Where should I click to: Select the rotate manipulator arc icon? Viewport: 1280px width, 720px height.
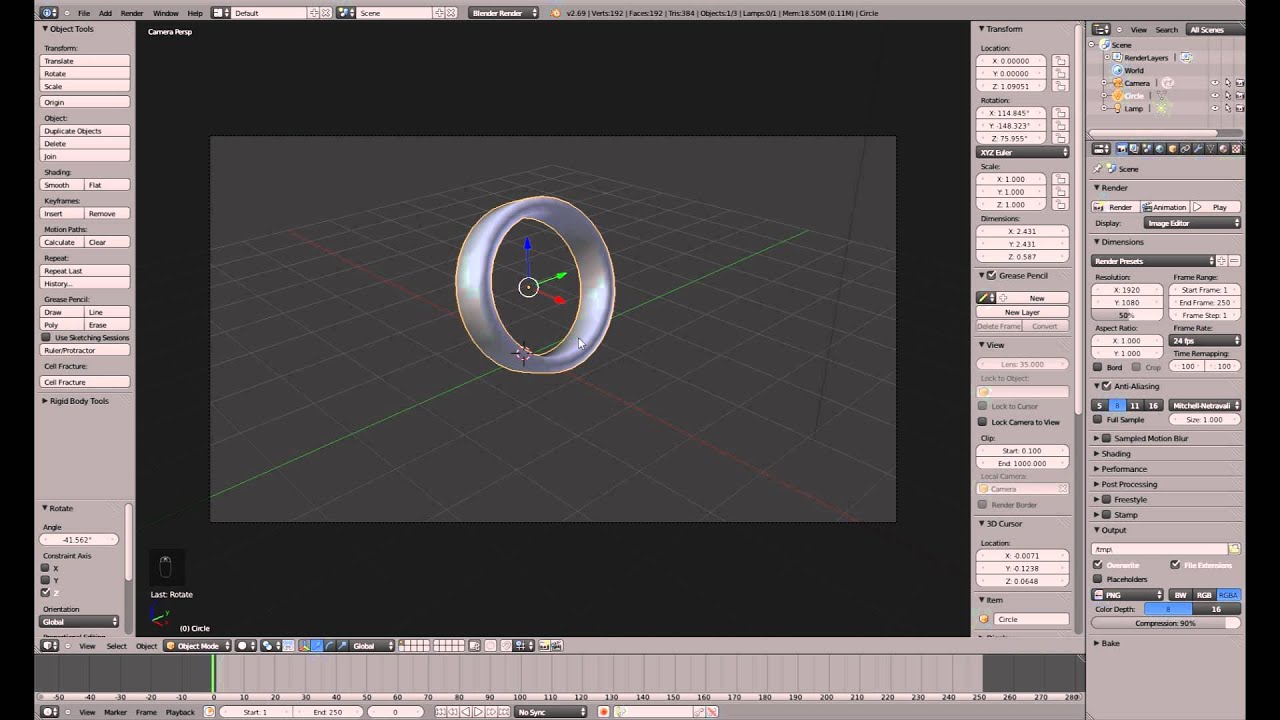pyautogui.click(x=329, y=646)
